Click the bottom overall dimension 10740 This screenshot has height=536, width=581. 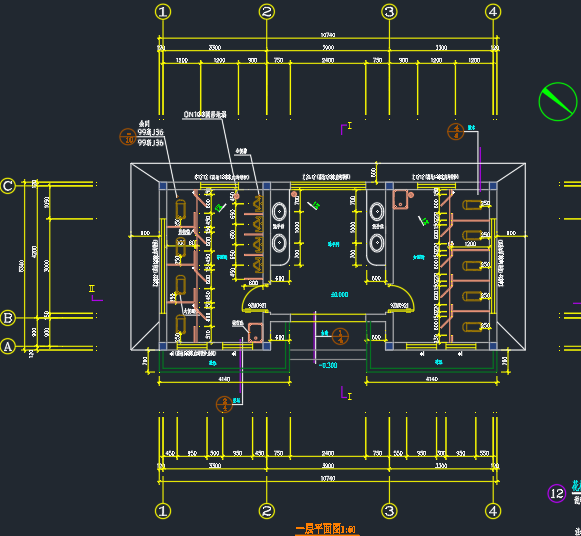(328, 478)
